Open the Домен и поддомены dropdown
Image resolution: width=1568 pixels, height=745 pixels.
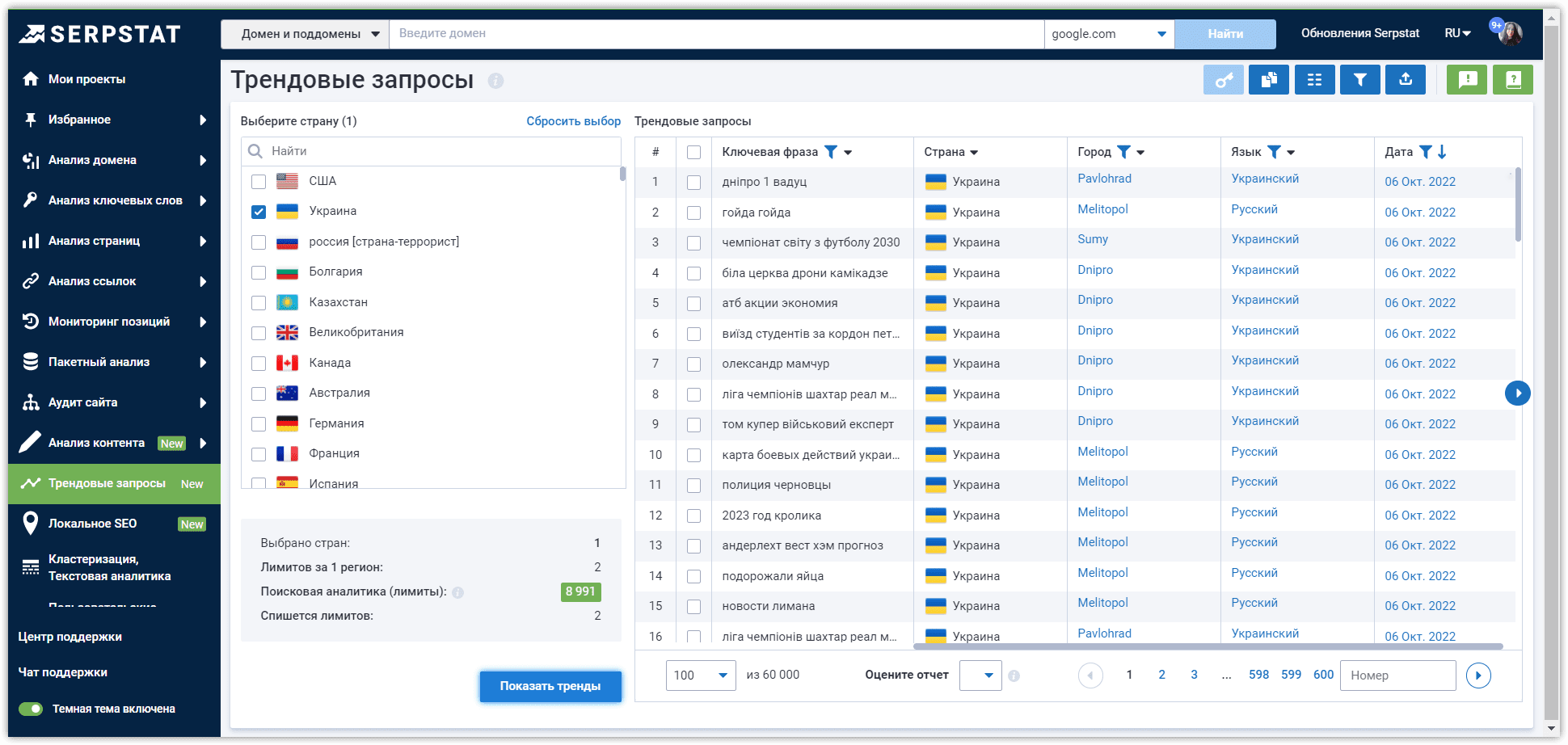tap(306, 34)
